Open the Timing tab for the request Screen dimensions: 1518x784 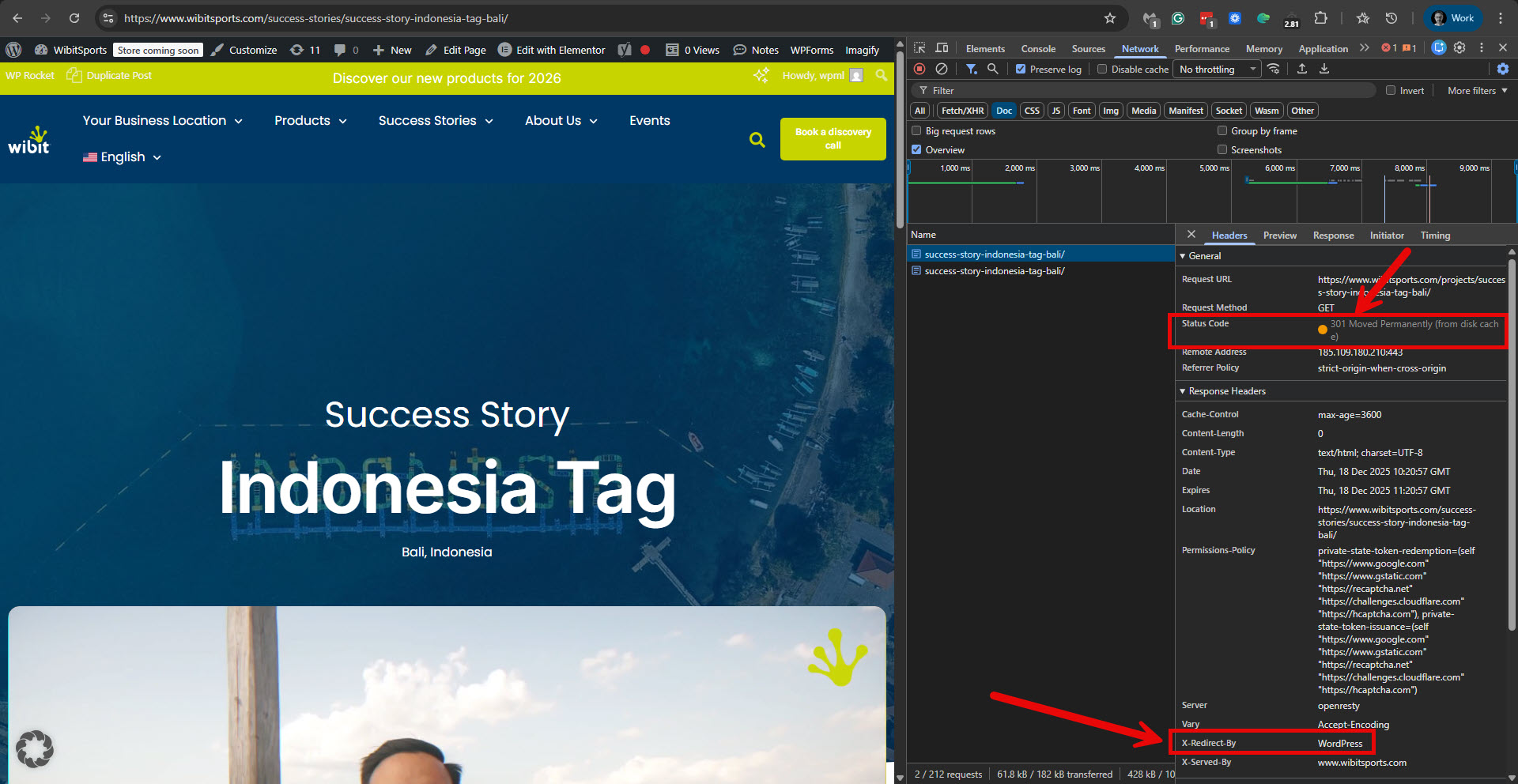[1435, 236]
